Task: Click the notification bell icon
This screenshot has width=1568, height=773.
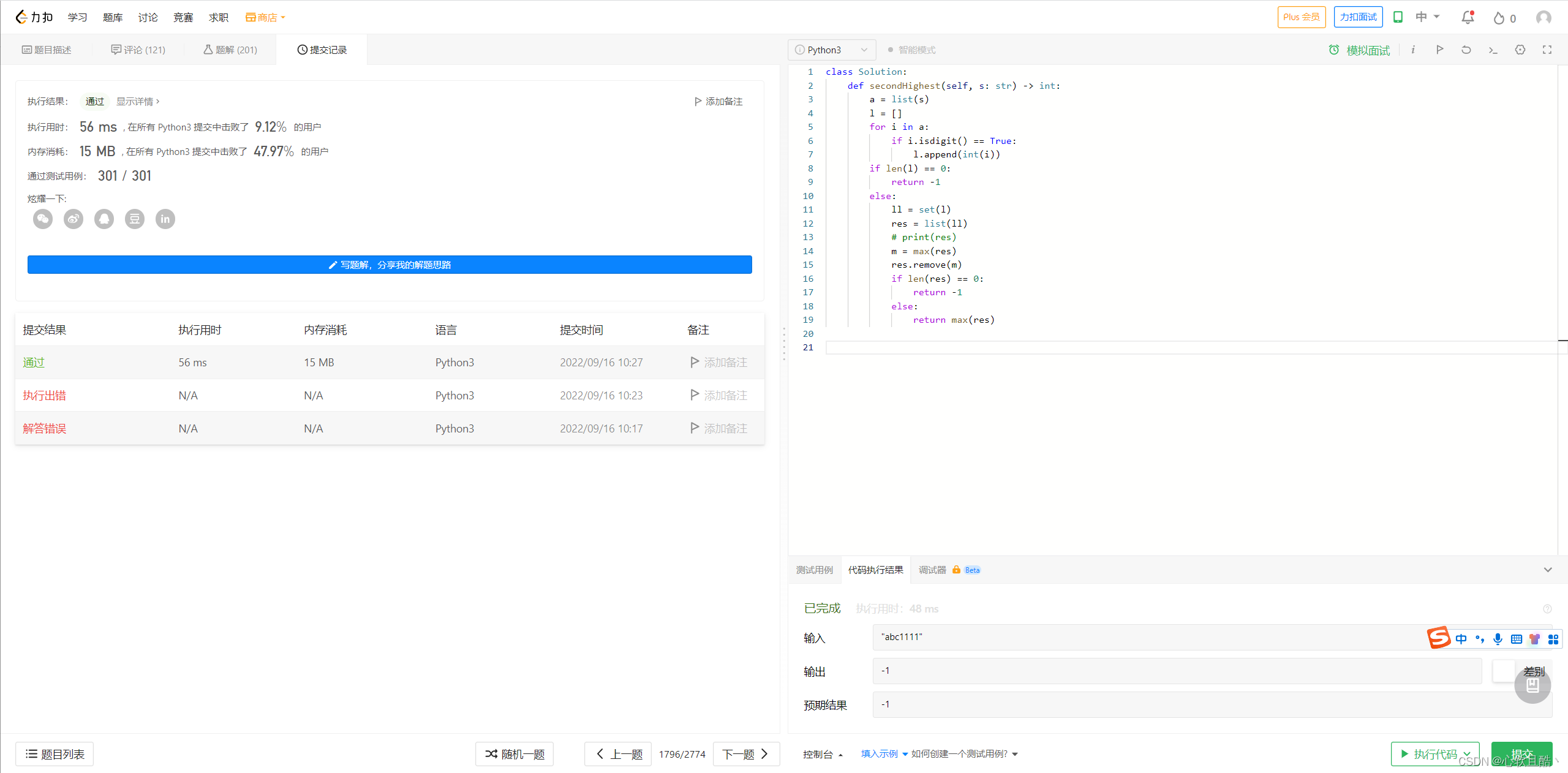Action: pyautogui.click(x=1468, y=18)
